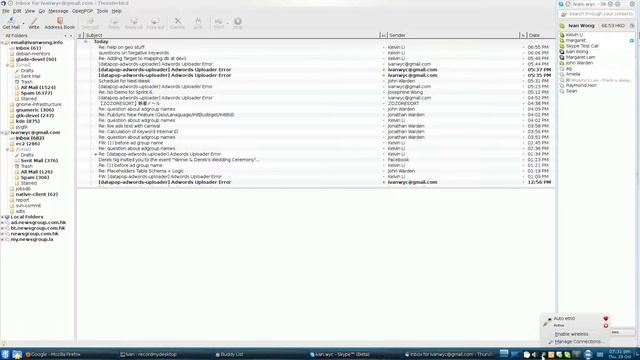Sort messages by the Sender column

pyautogui.click(x=453, y=36)
